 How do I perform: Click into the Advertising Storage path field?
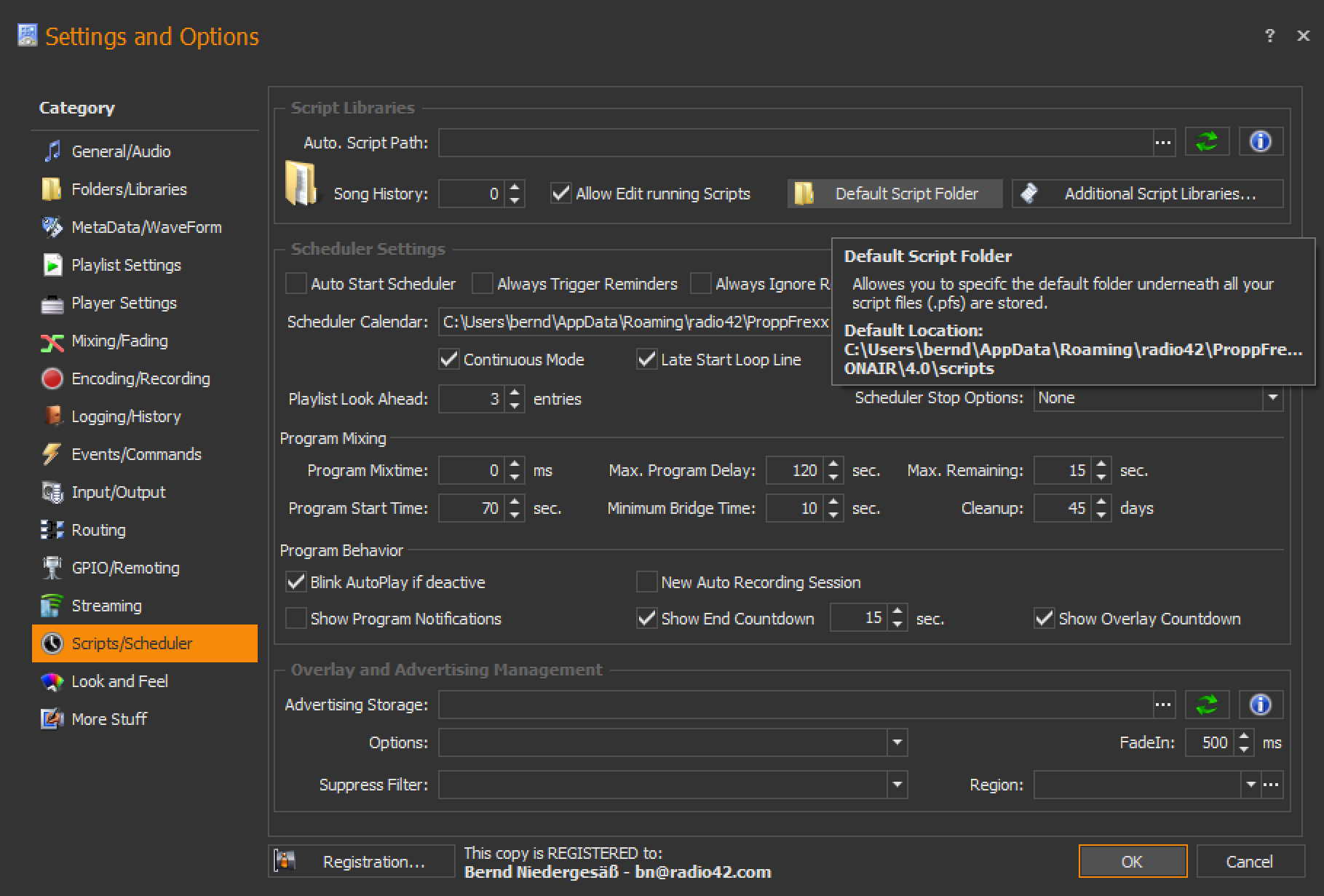pyautogui.click(x=795, y=705)
